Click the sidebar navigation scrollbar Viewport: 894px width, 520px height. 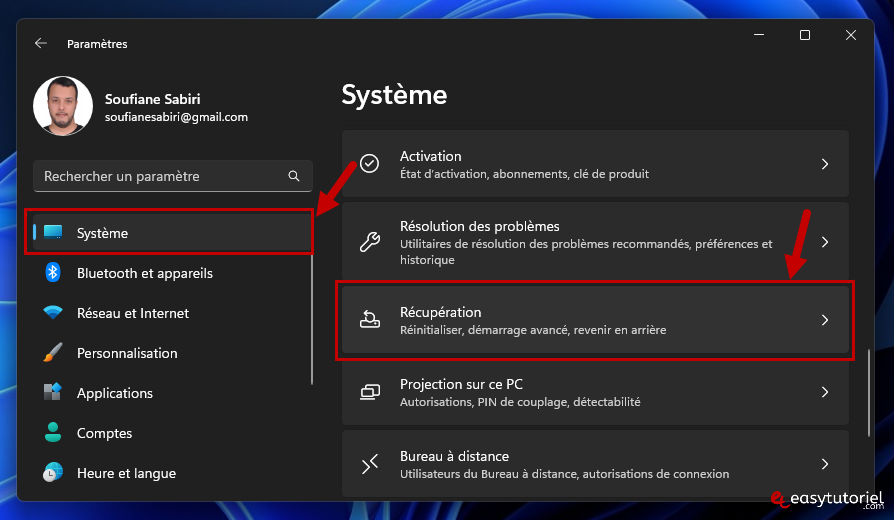click(312, 319)
